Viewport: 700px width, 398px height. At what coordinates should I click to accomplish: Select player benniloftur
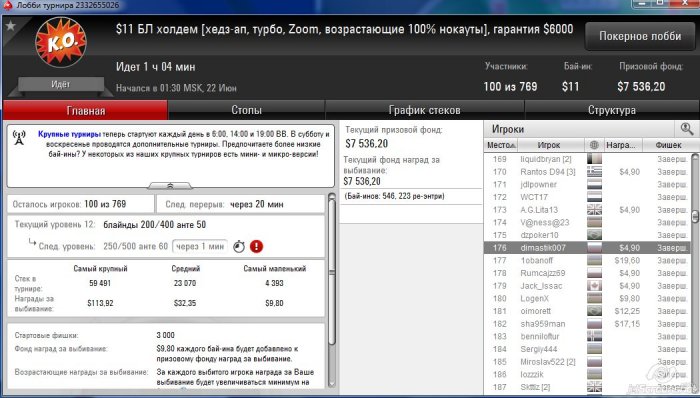(540, 336)
